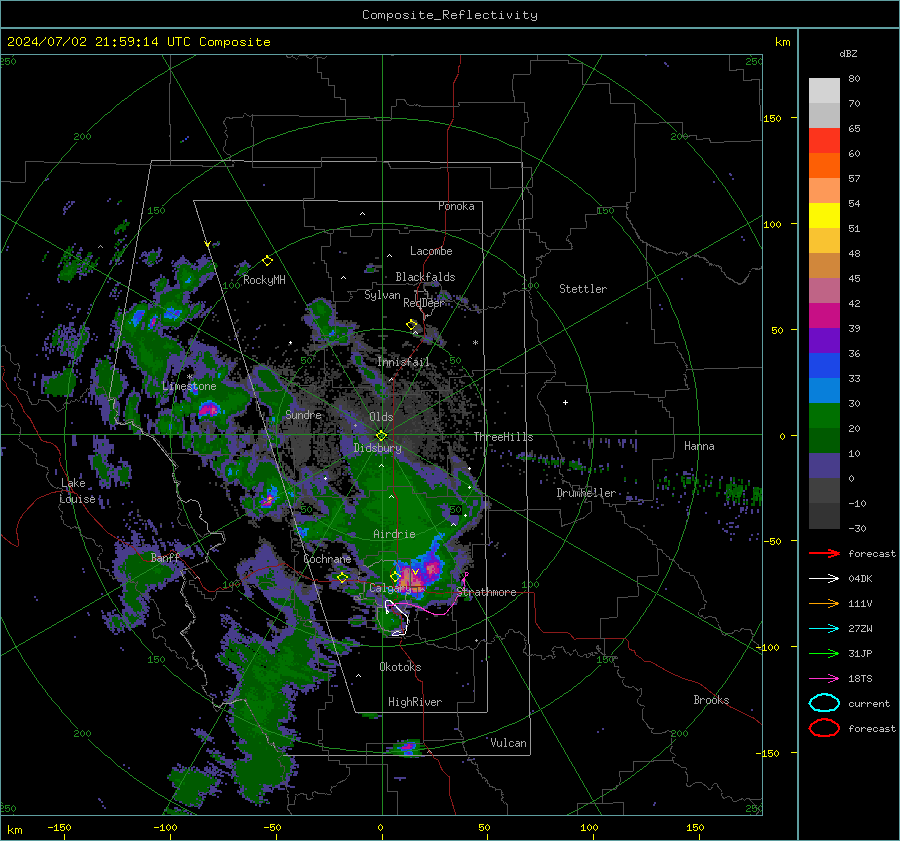Click the 'Didsbury' map label
This screenshot has width=900, height=841.
pos(378,448)
